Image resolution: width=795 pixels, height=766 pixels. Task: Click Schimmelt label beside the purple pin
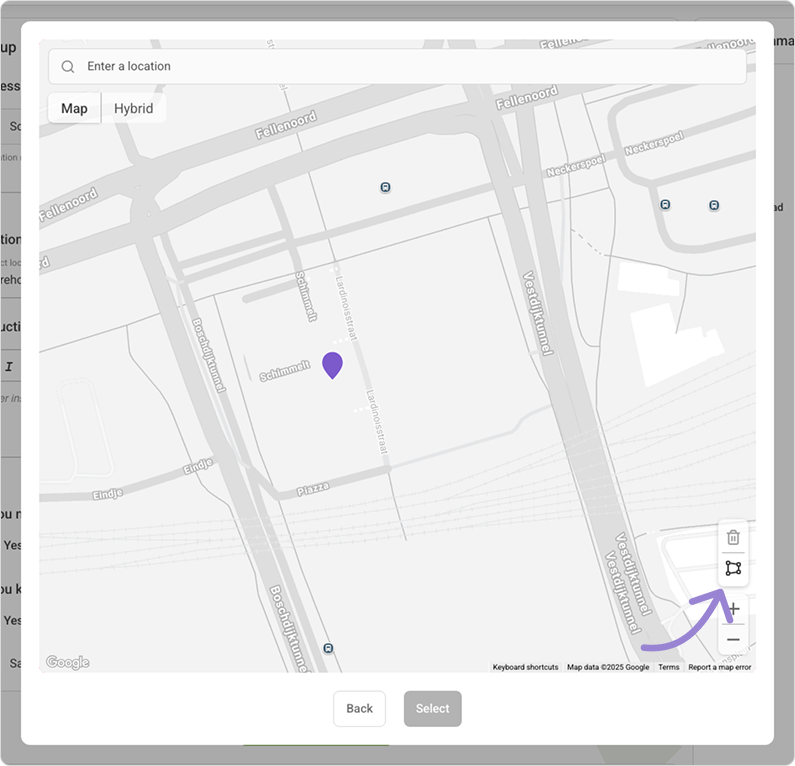pyautogui.click(x=284, y=371)
